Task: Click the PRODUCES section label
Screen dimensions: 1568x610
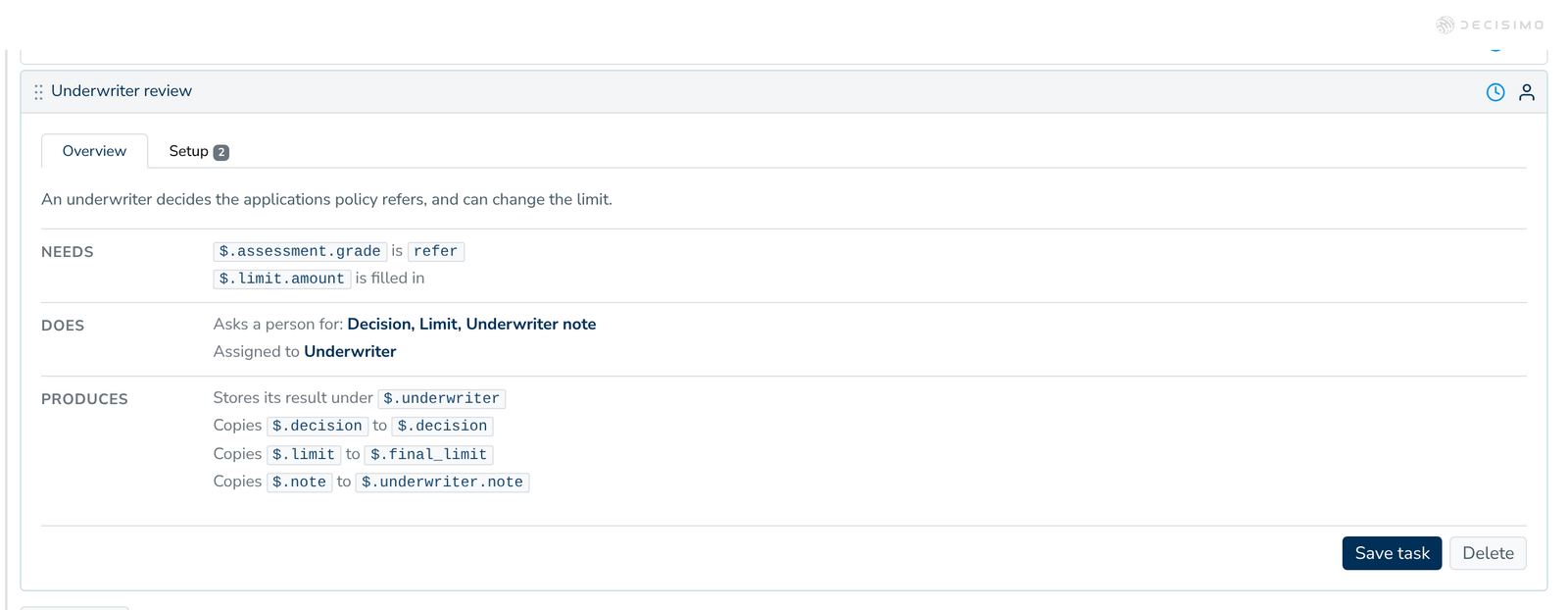Action: tap(84, 399)
